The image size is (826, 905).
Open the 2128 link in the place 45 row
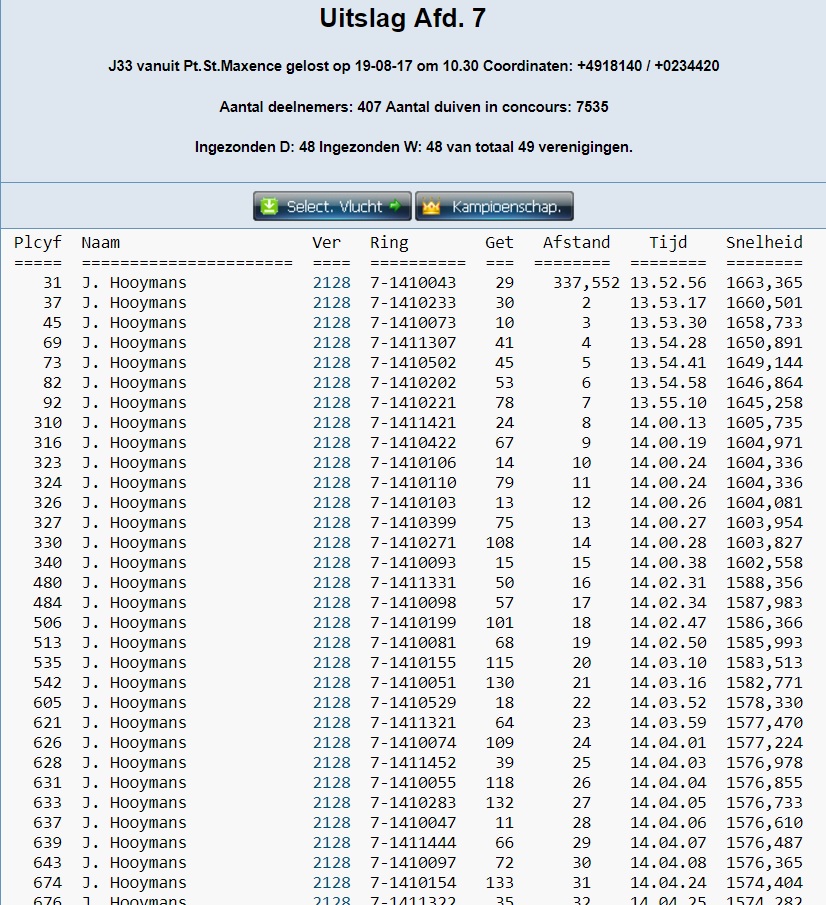332,323
